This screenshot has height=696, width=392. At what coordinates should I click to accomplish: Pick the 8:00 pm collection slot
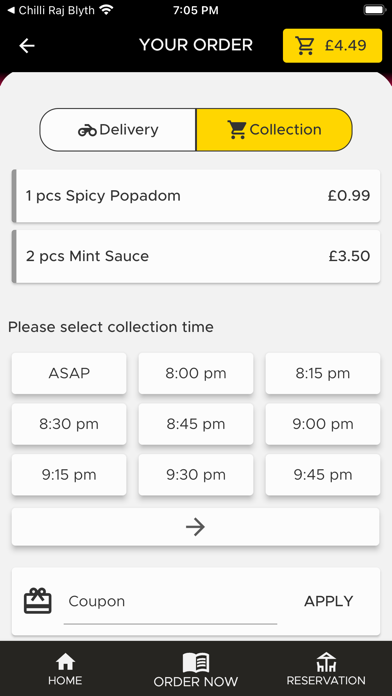(x=196, y=373)
